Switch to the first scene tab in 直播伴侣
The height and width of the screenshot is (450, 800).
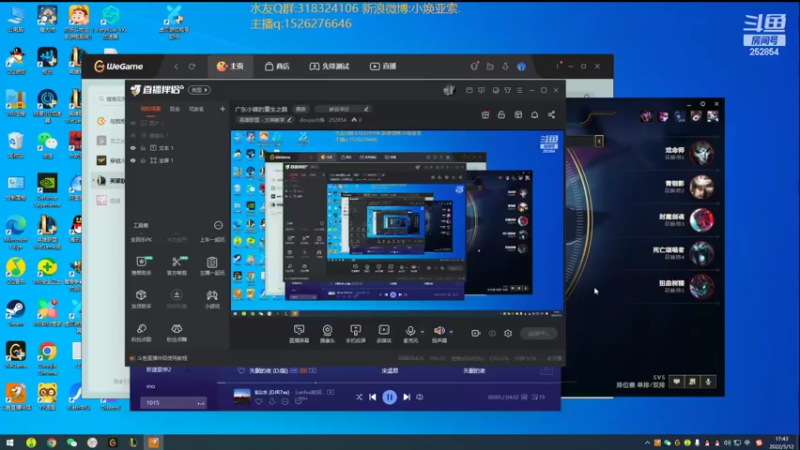tap(151, 109)
